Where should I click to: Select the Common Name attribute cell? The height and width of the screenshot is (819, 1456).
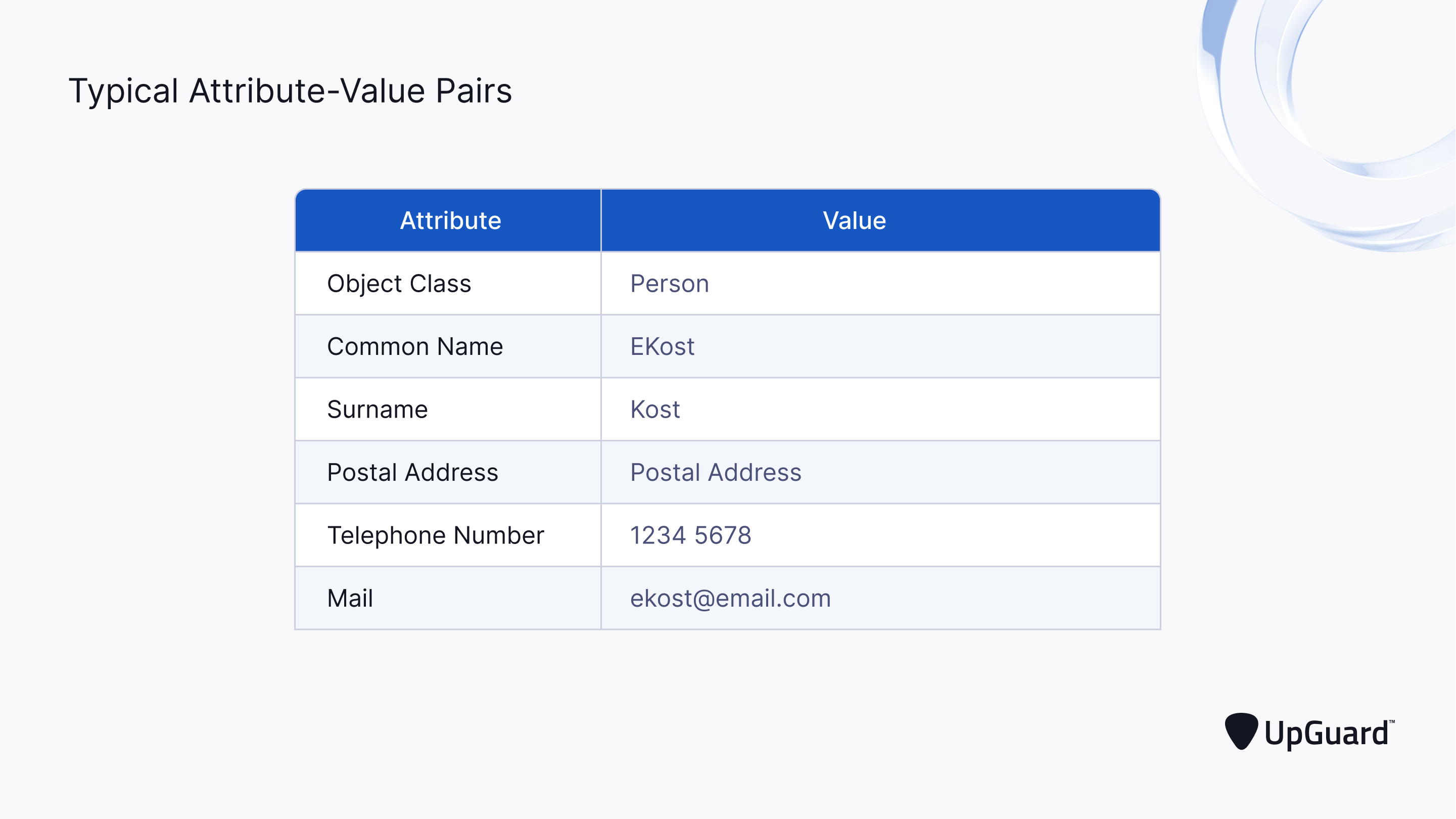tap(414, 346)
